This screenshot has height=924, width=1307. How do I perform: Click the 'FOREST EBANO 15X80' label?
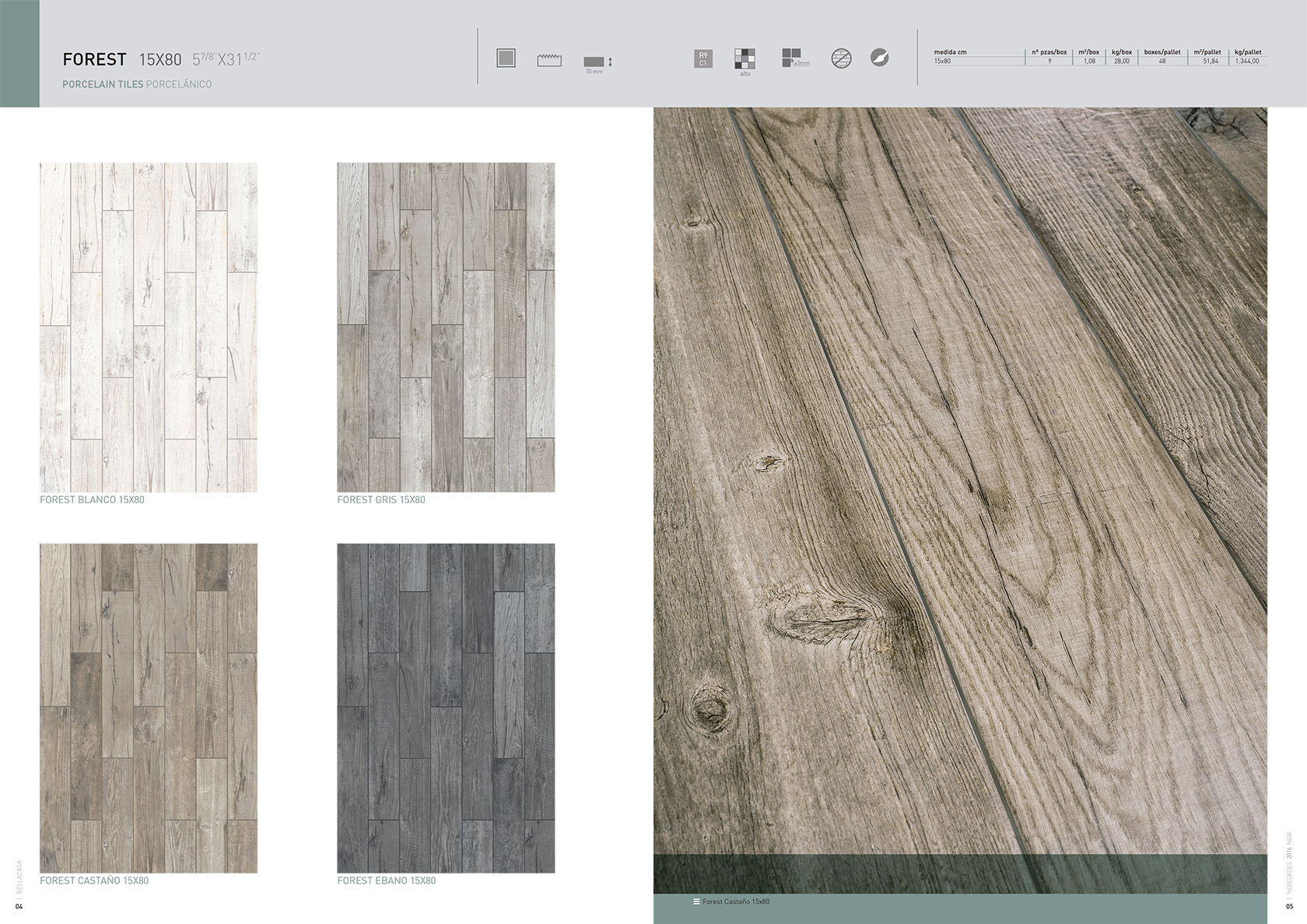(x=387, y=880)
